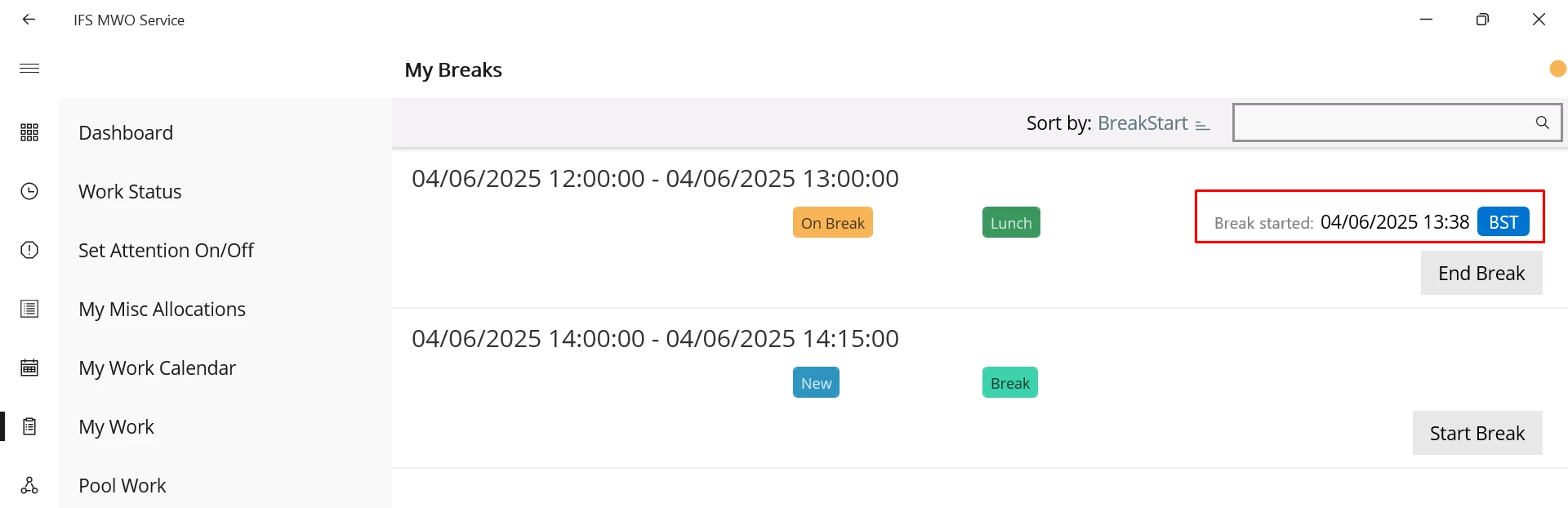1568x508 pixels.
Task: Go back using the back arrow
Action: pos(29,20)
